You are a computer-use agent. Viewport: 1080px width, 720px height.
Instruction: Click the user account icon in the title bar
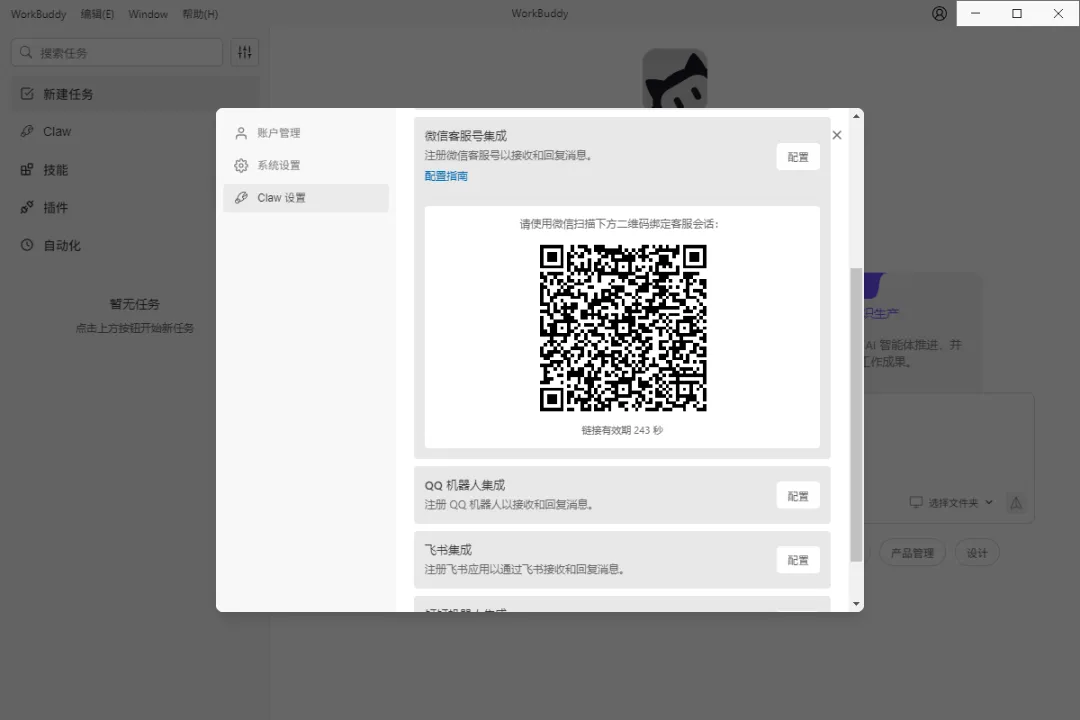[939, 14]
